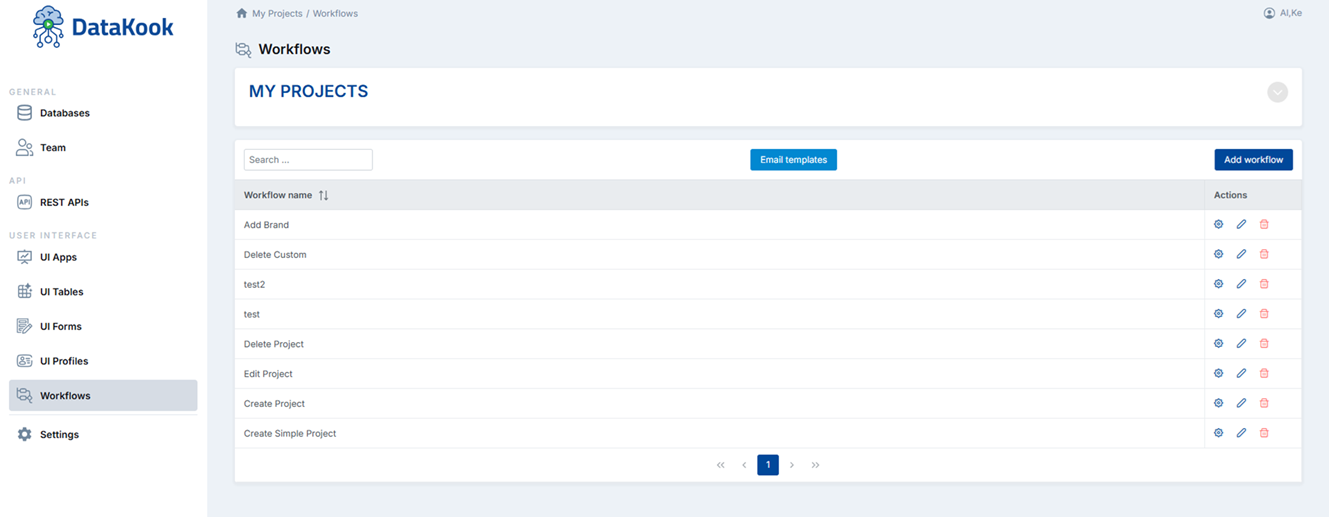Open settings gear for Delete Custom workflow

click(1218, 254)
